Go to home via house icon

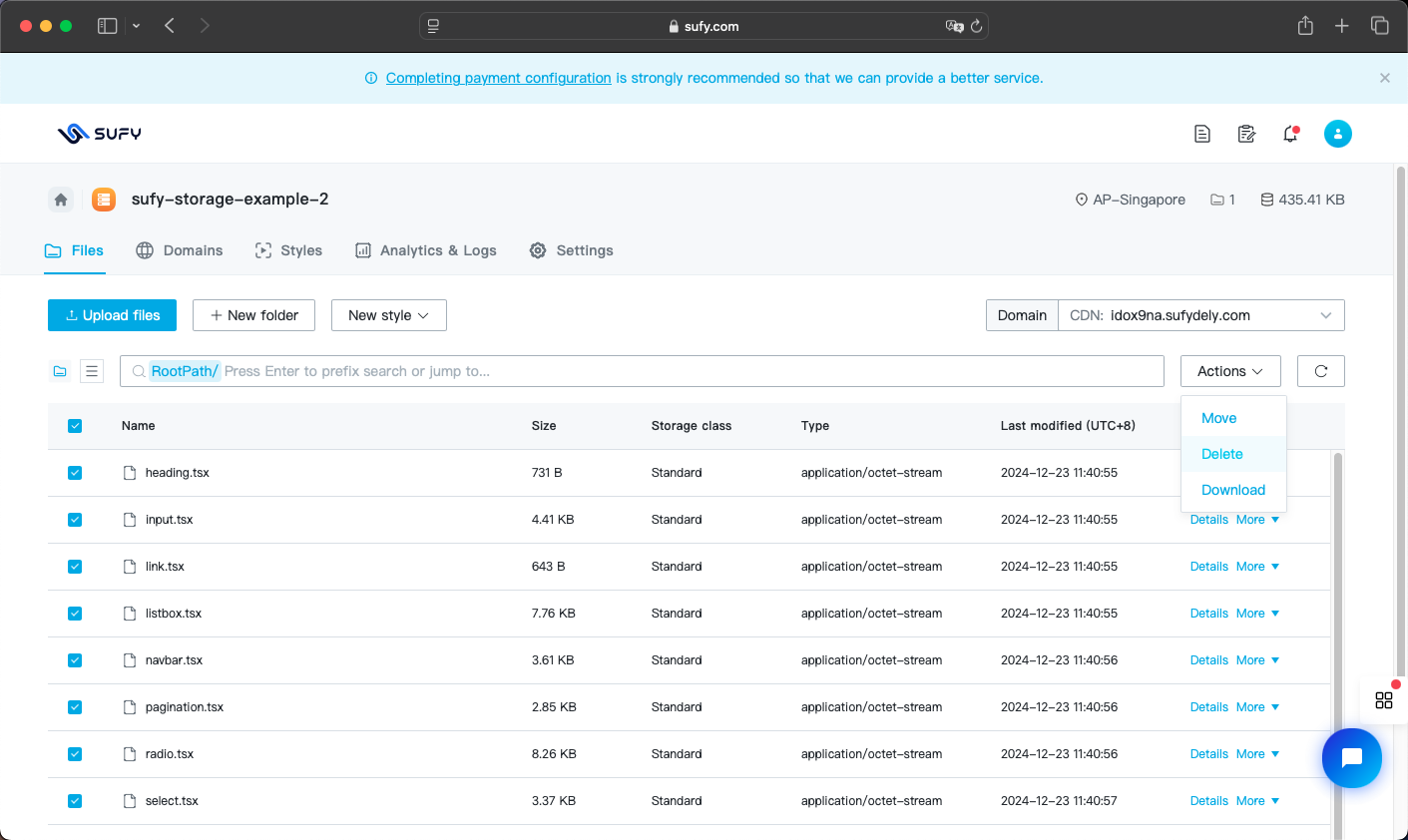point(61,200)
